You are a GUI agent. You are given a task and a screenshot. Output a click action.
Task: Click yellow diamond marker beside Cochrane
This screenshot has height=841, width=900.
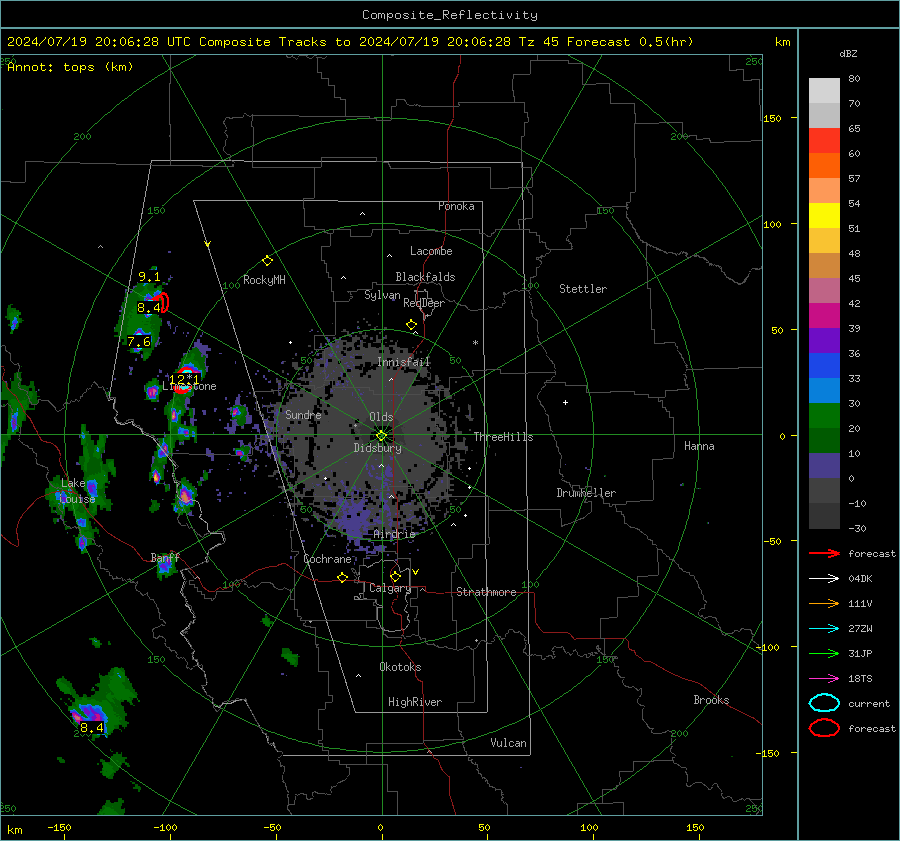coord(342,577)
